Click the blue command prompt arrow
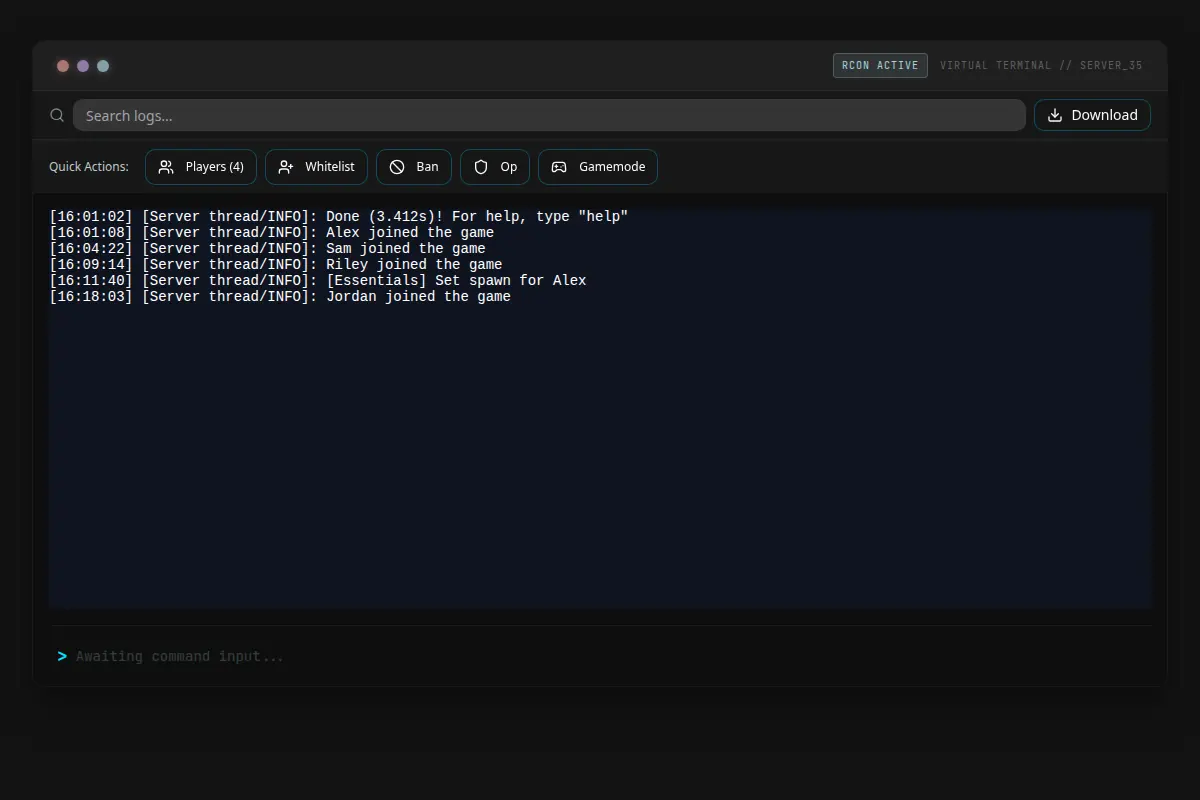The width and height of the screenshot is (1200, 800). point(62,656)
